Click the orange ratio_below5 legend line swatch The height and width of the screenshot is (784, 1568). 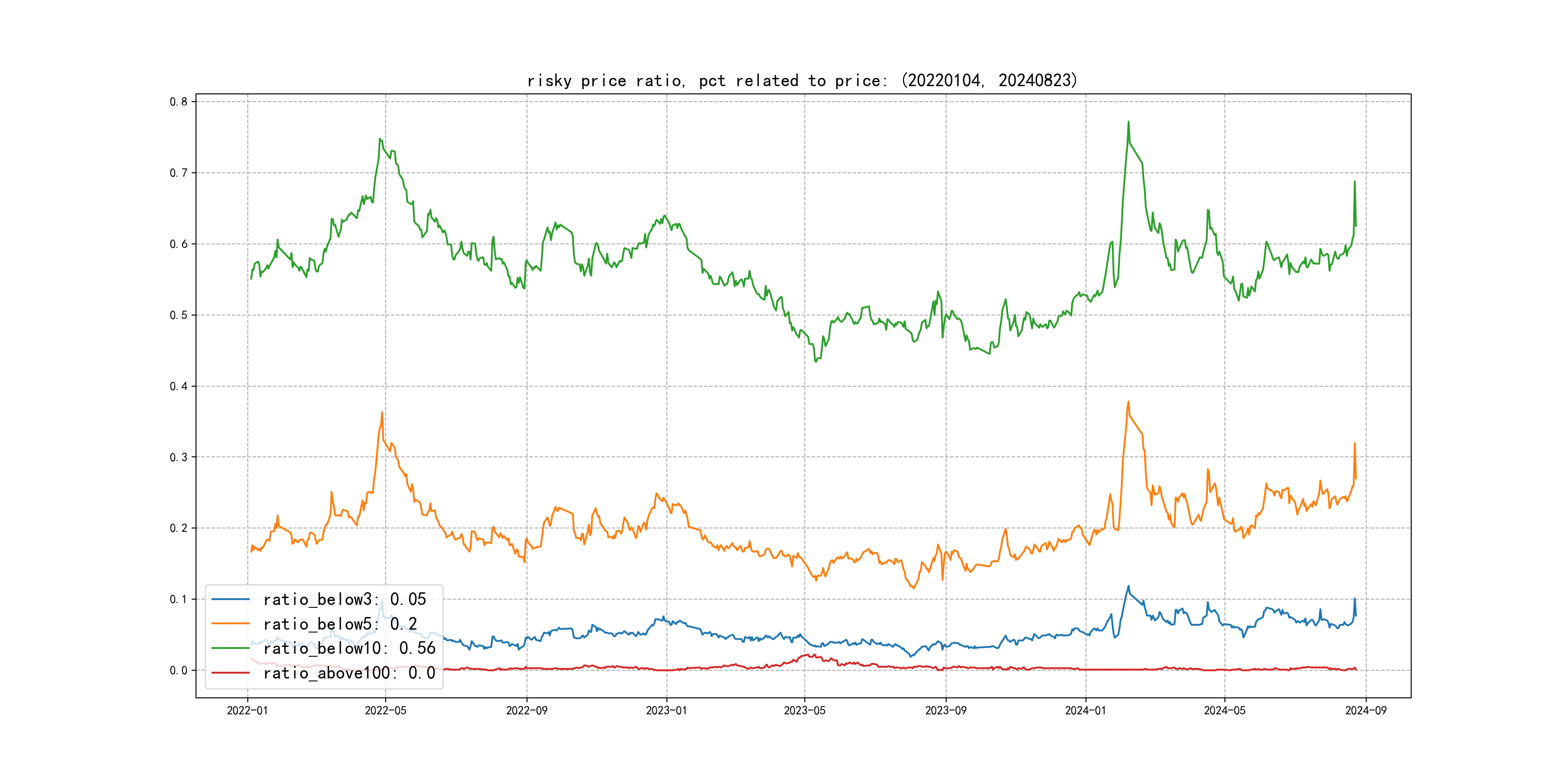[230, 624]
